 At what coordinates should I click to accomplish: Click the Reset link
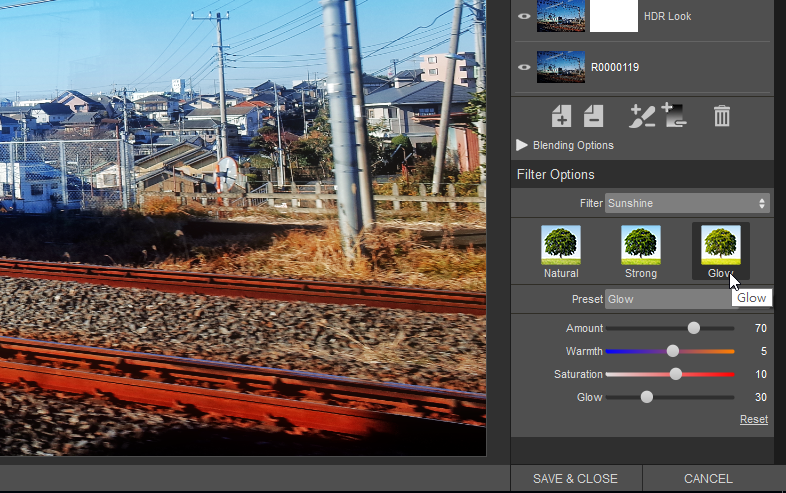coord(753,419)
